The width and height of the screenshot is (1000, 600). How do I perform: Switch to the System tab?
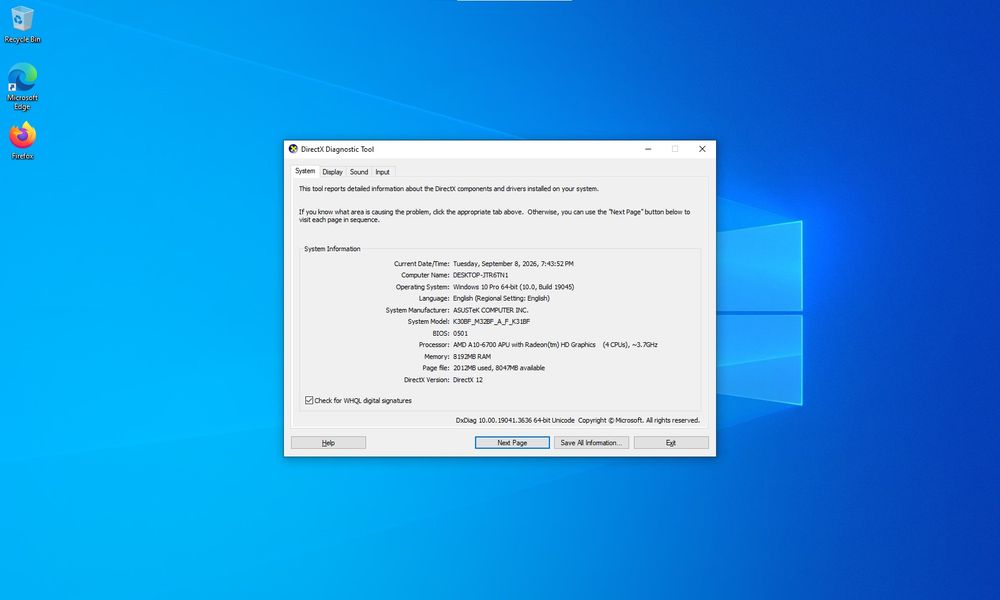[305, 171]
